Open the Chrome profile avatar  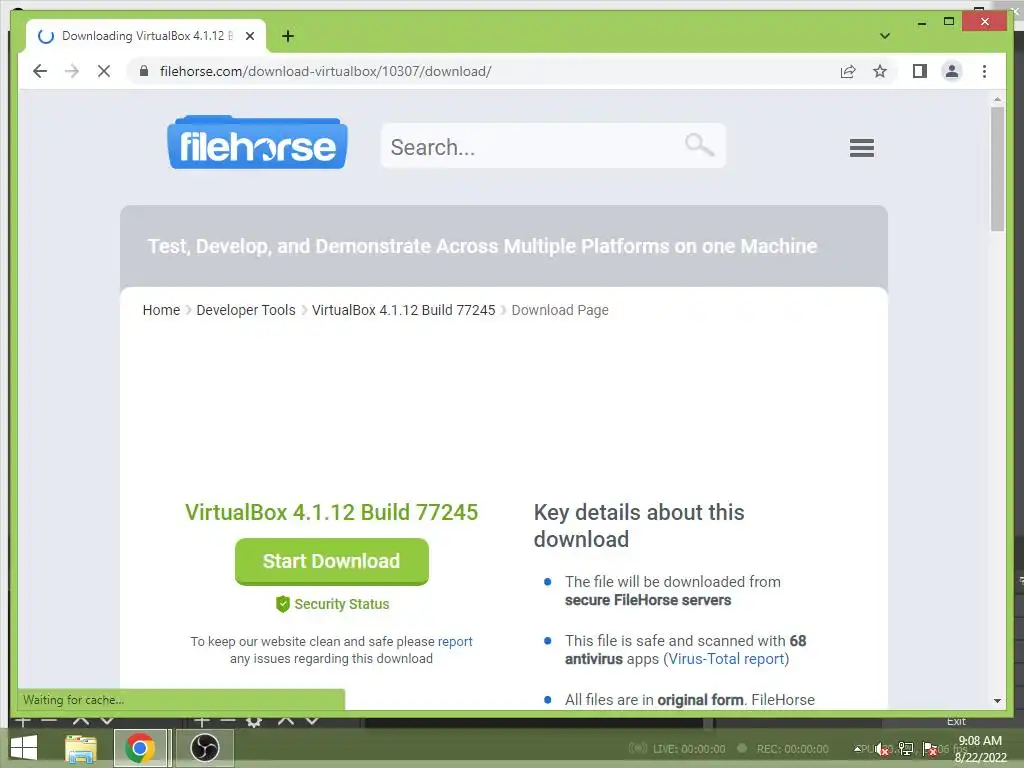coord(952,71)
